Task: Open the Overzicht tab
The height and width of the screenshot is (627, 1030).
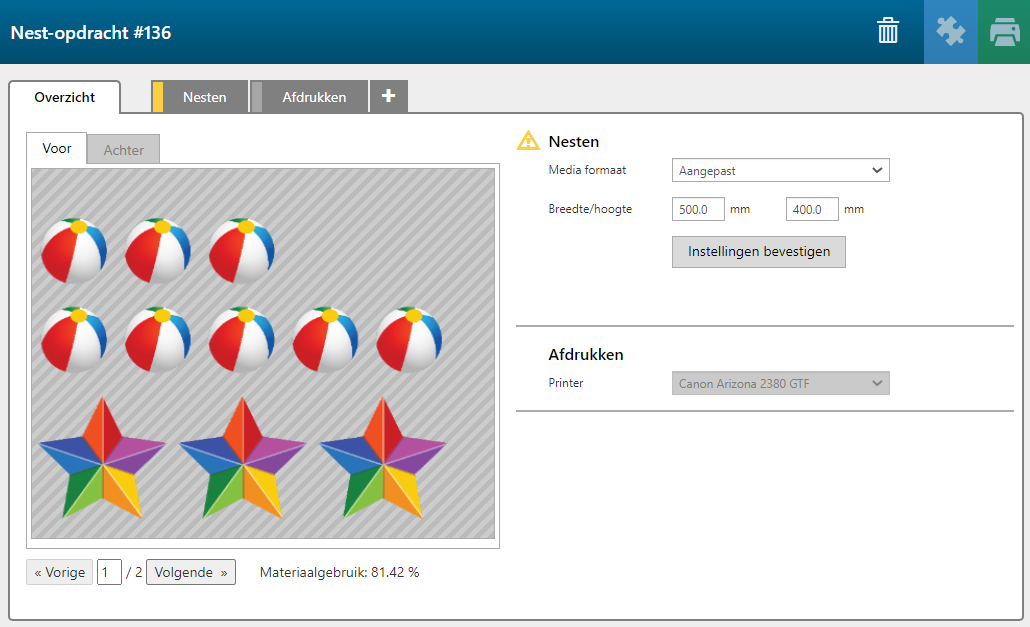Action: coord(65,98)
